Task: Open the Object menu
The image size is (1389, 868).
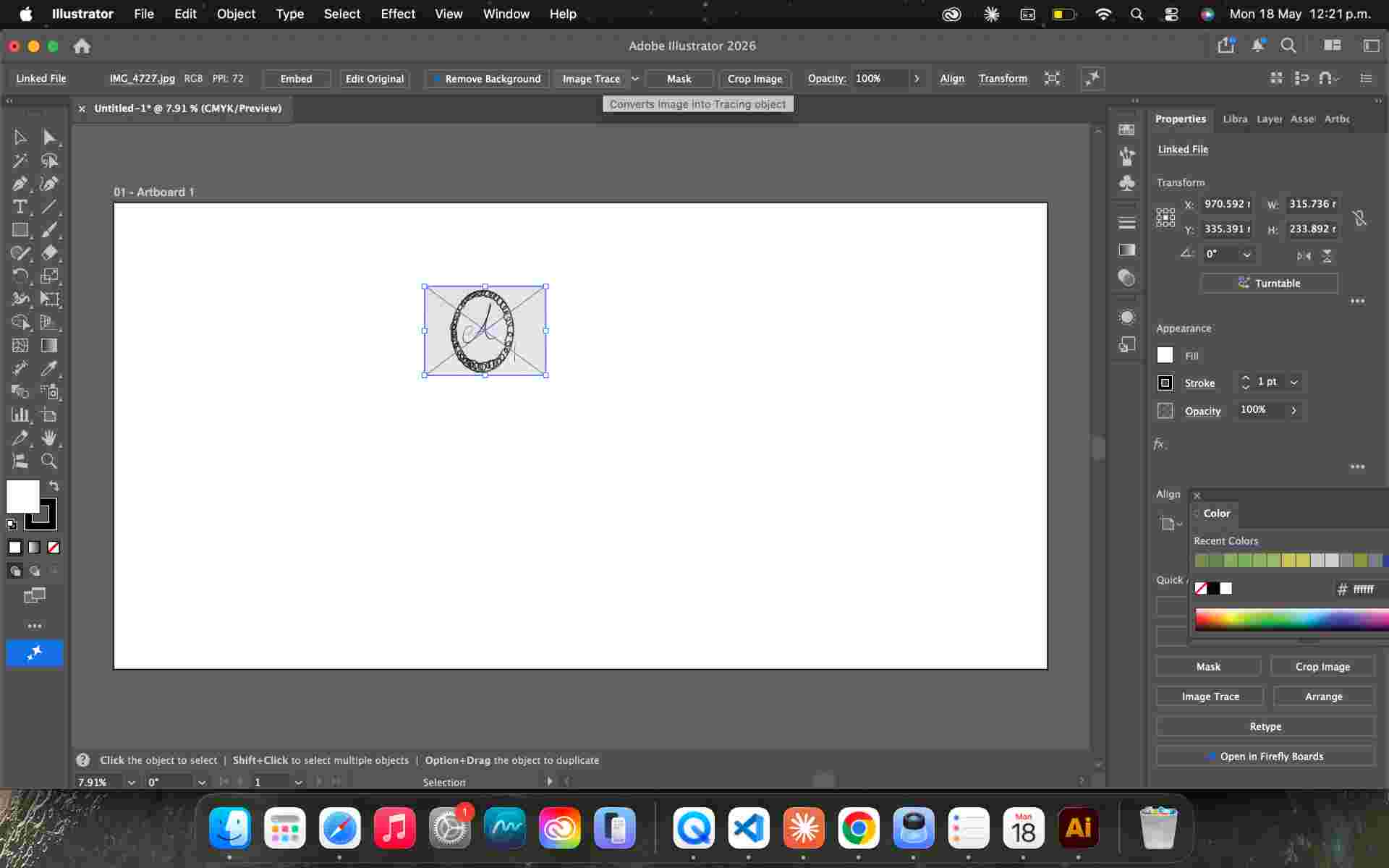Action: (x=236, y=14)
